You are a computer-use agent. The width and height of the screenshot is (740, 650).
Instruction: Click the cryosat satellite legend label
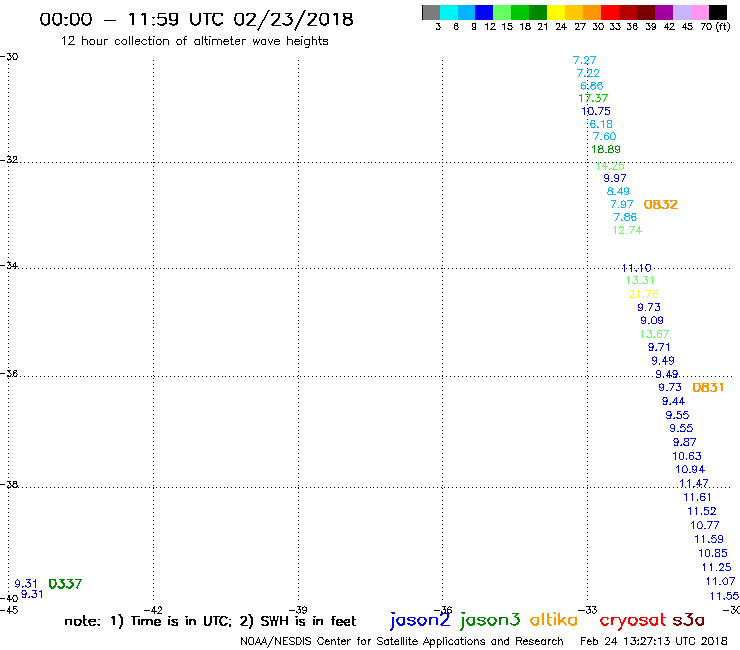633,620
